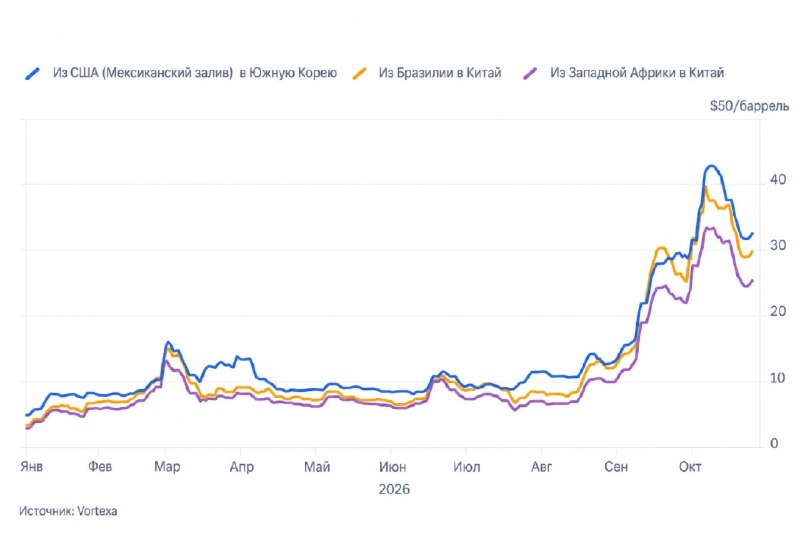The height and width of the screenshot is (533, 800).
Task: Click the $50/баррель axis label
Action: pyautogui.click(x=749, y=106)
